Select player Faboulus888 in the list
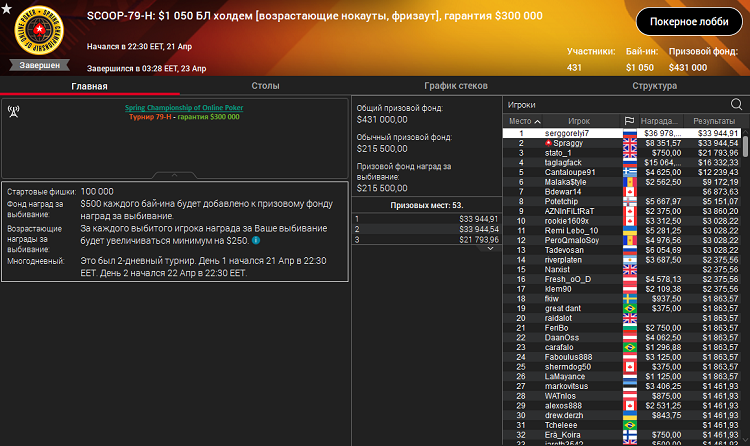 pos(622,357)
